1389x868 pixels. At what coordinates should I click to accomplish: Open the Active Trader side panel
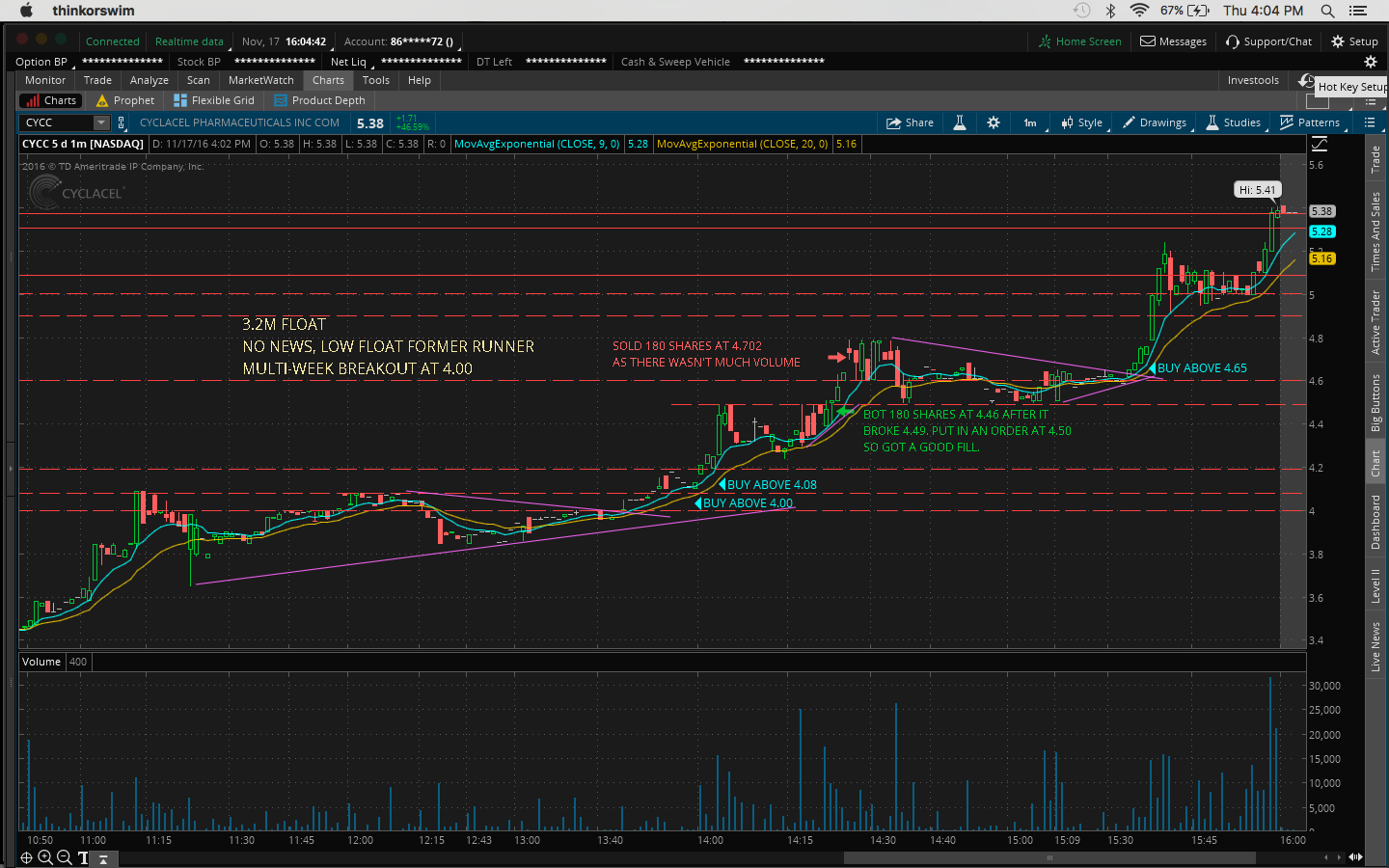coord(1375,322)
